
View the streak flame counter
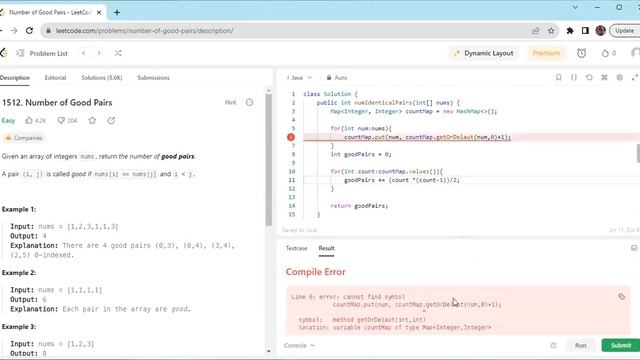(609, 53)
